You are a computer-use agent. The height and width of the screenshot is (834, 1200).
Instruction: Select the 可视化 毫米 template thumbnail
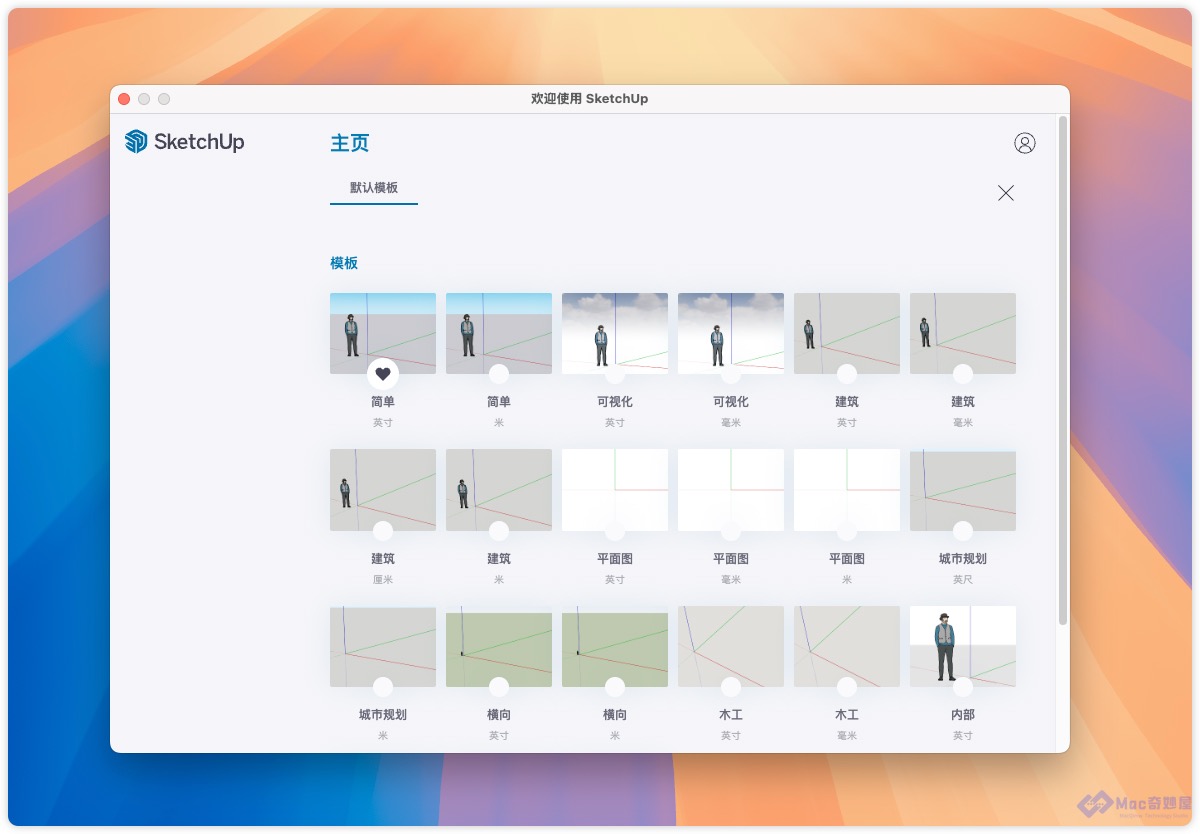[x=731, y=333]
